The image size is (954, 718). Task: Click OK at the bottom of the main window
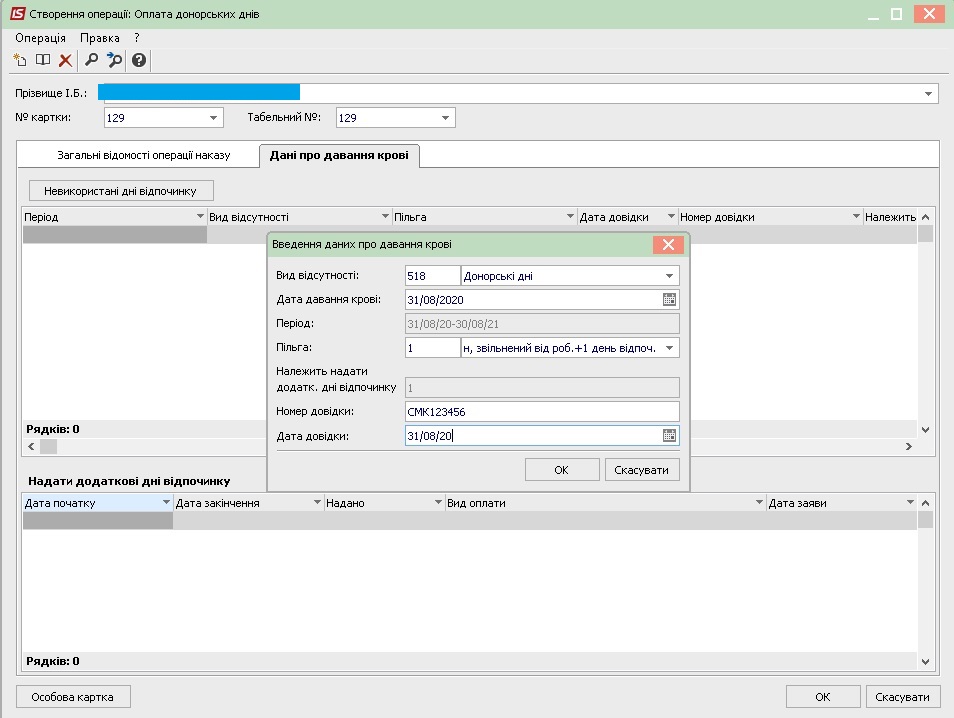[x=823, y=697]
